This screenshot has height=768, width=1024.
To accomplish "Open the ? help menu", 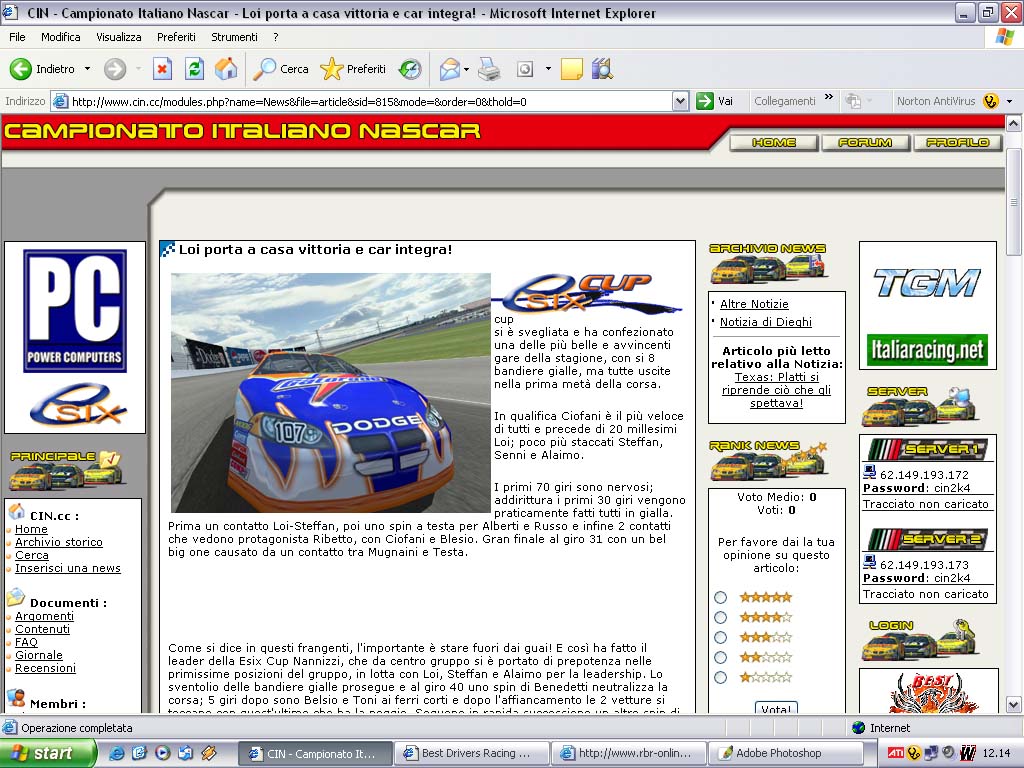I will (x=276, y=37).
